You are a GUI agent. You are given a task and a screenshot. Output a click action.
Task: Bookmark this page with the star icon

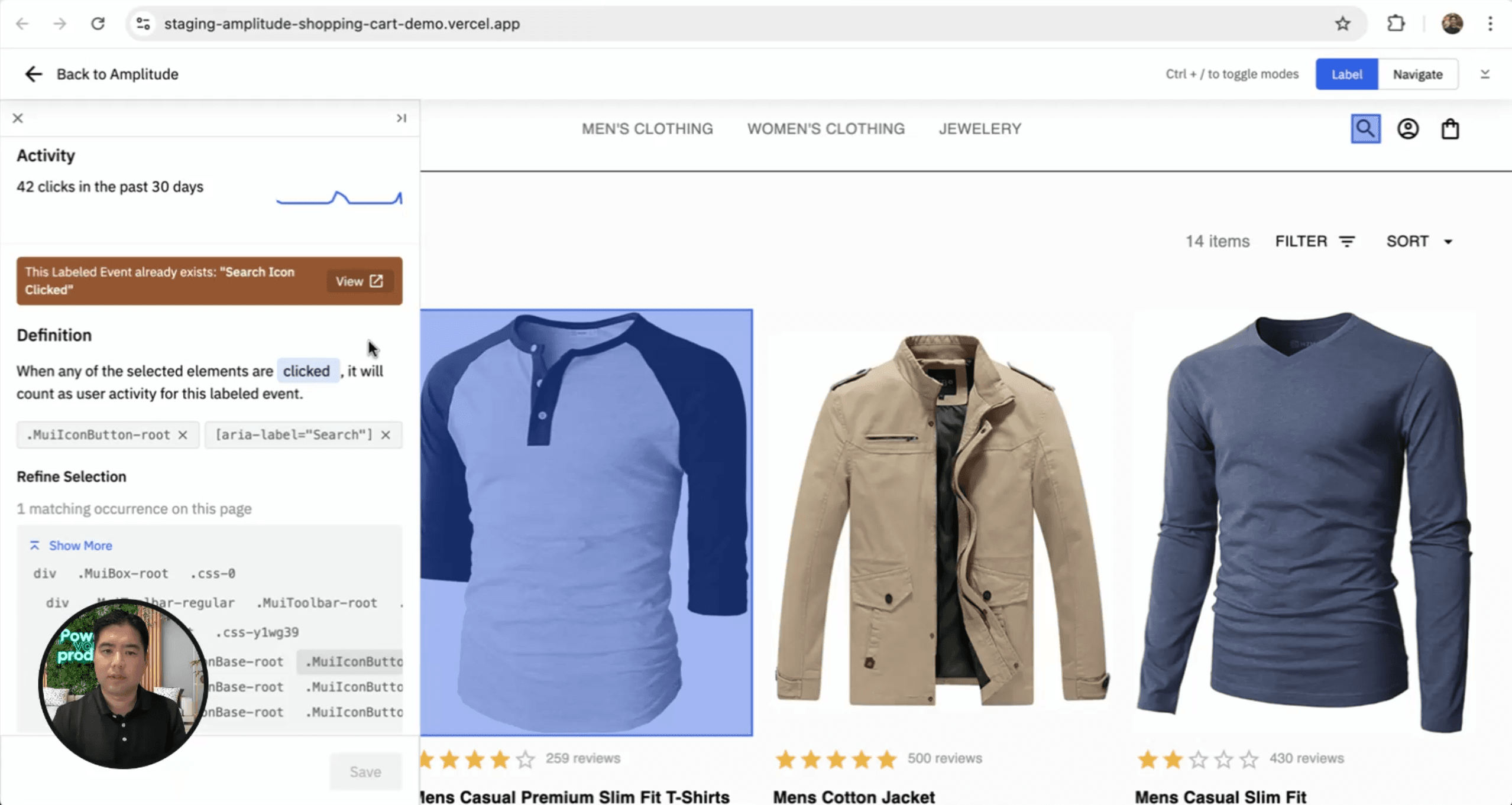point(1342,24)
